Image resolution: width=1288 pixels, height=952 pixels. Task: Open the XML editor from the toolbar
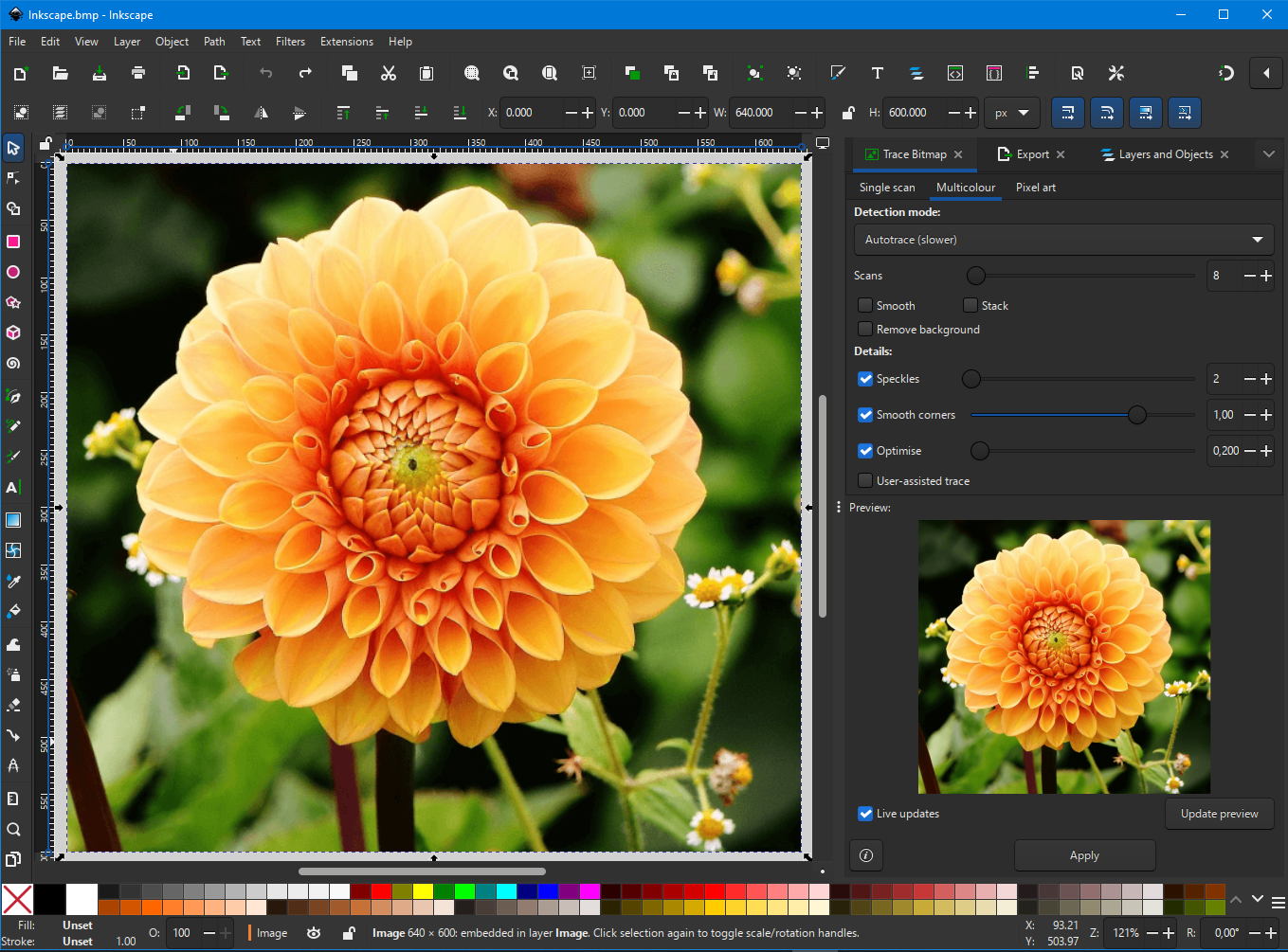954,73
